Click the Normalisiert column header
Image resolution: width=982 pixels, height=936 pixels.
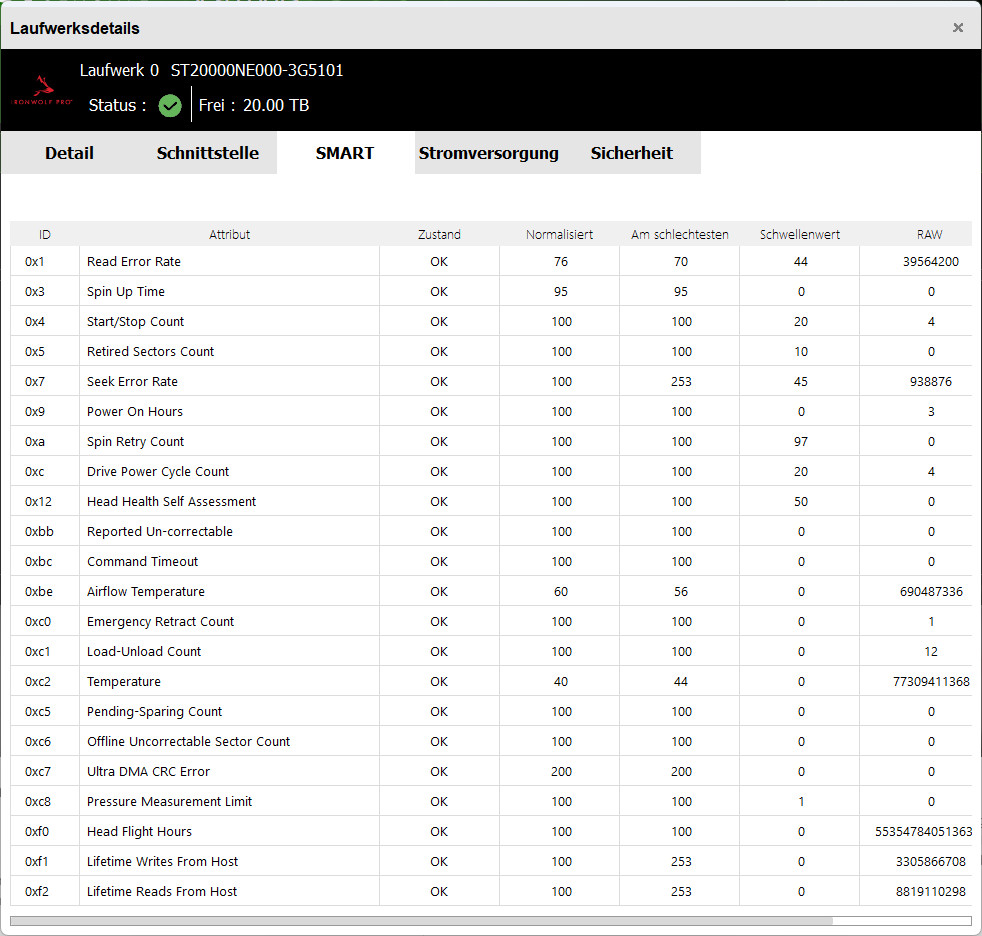coord(559,235)
